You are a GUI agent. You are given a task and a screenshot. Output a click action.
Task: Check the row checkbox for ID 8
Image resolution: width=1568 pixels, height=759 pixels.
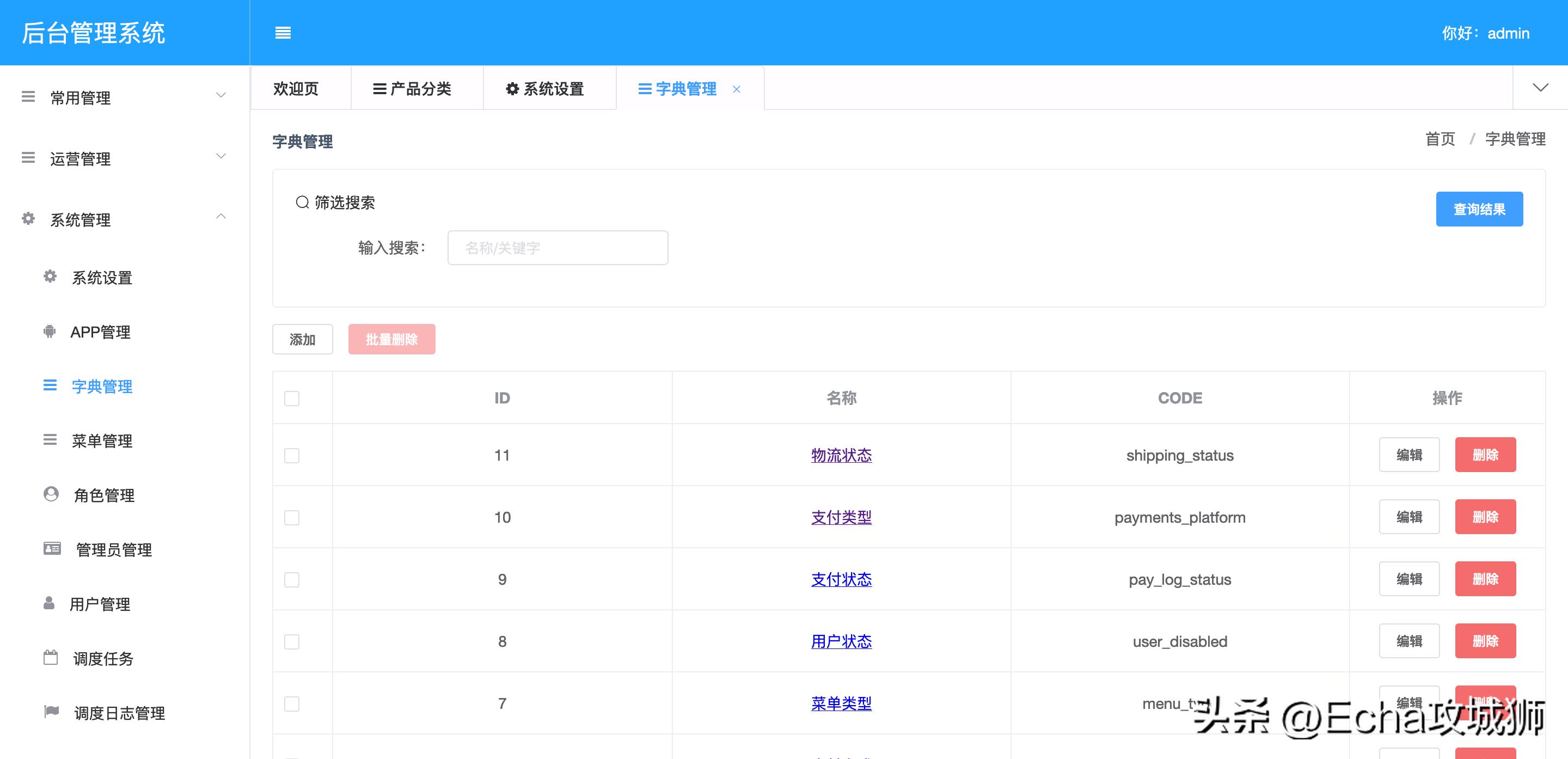click(292, 641)
